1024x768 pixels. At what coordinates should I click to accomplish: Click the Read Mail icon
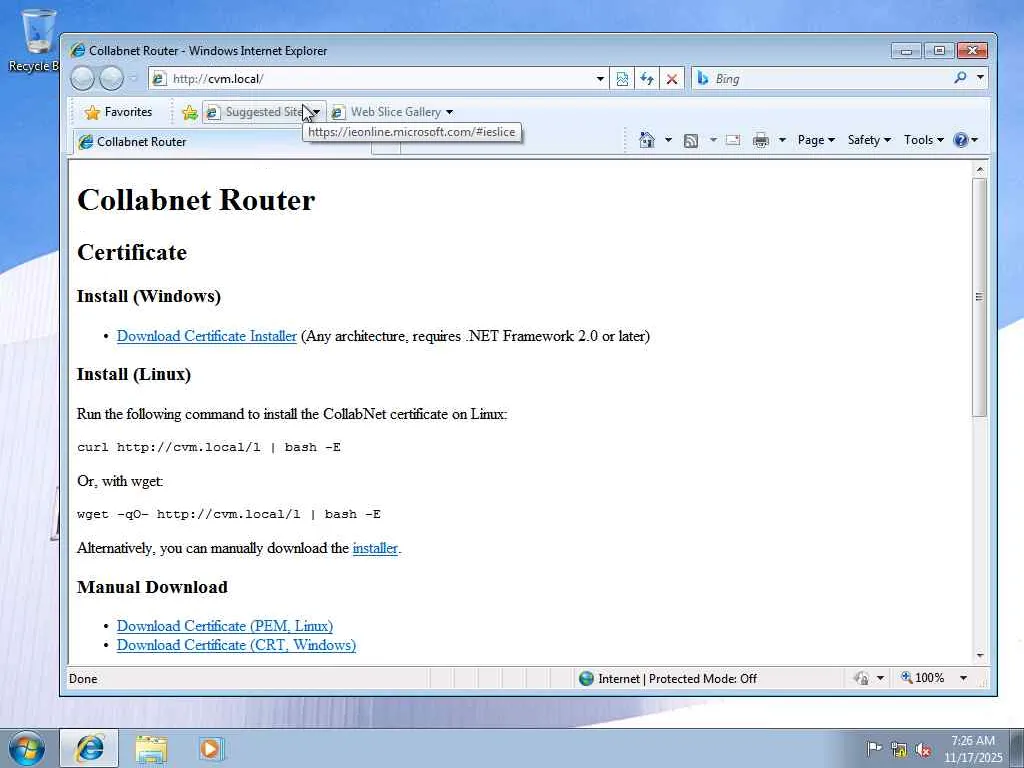click(x=733, y=140)
